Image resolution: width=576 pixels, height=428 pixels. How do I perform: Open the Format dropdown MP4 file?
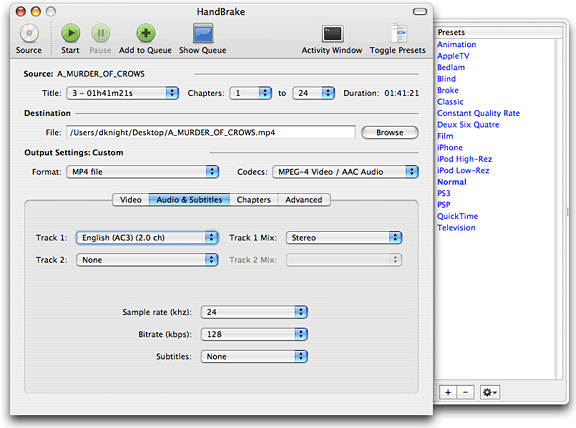(143, 172)
